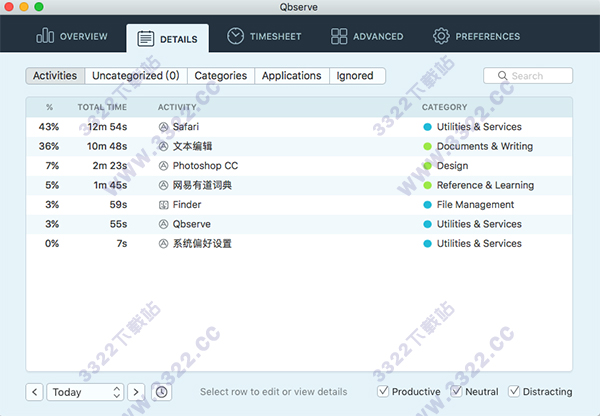Click the search magnifier icon
The height and width of the screenshot is (416, 600).
pyautogui.click(x=502, y=76)
